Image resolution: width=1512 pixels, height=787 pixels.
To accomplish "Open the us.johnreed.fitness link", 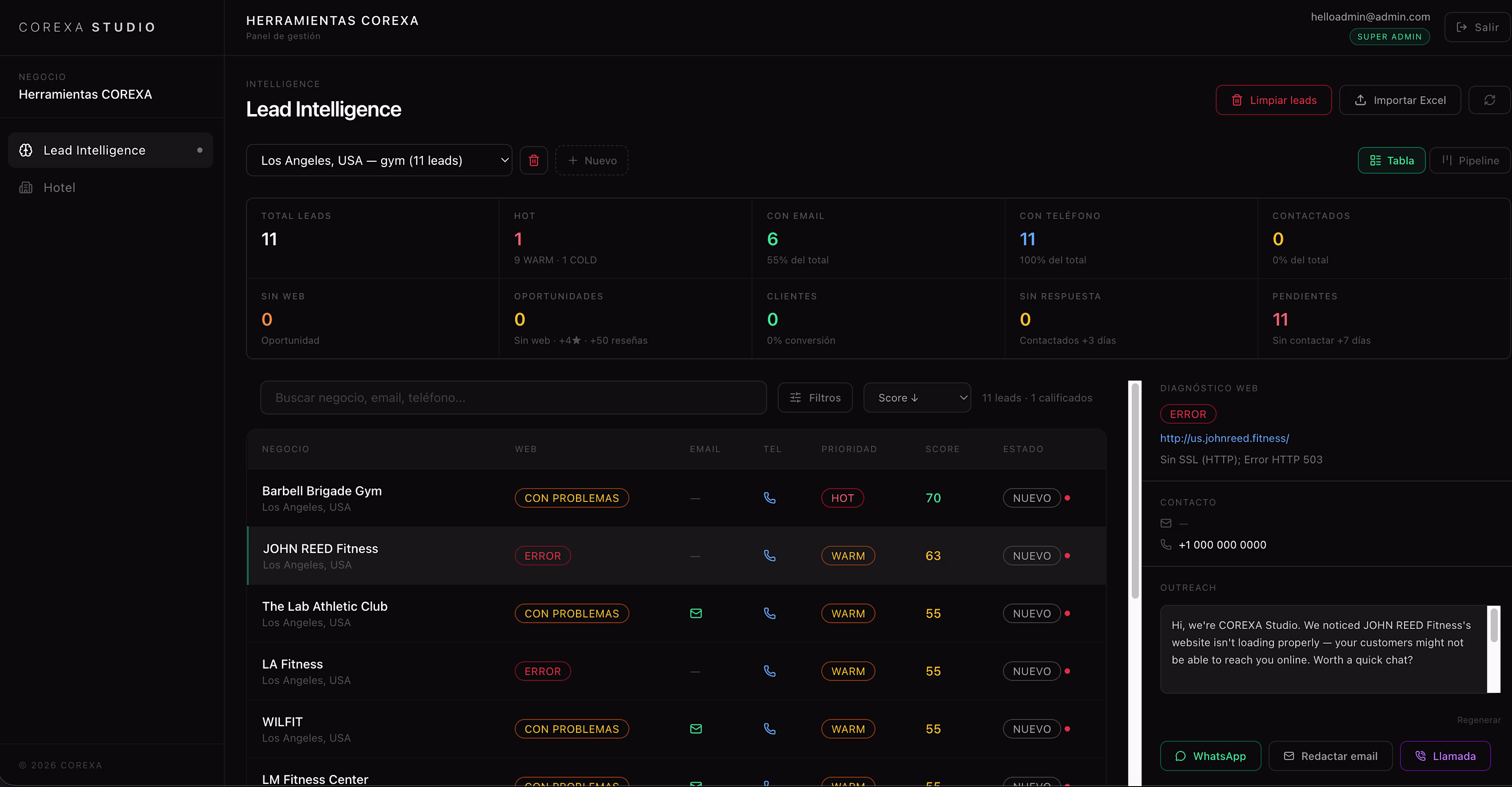I will tap(1224, 438).
